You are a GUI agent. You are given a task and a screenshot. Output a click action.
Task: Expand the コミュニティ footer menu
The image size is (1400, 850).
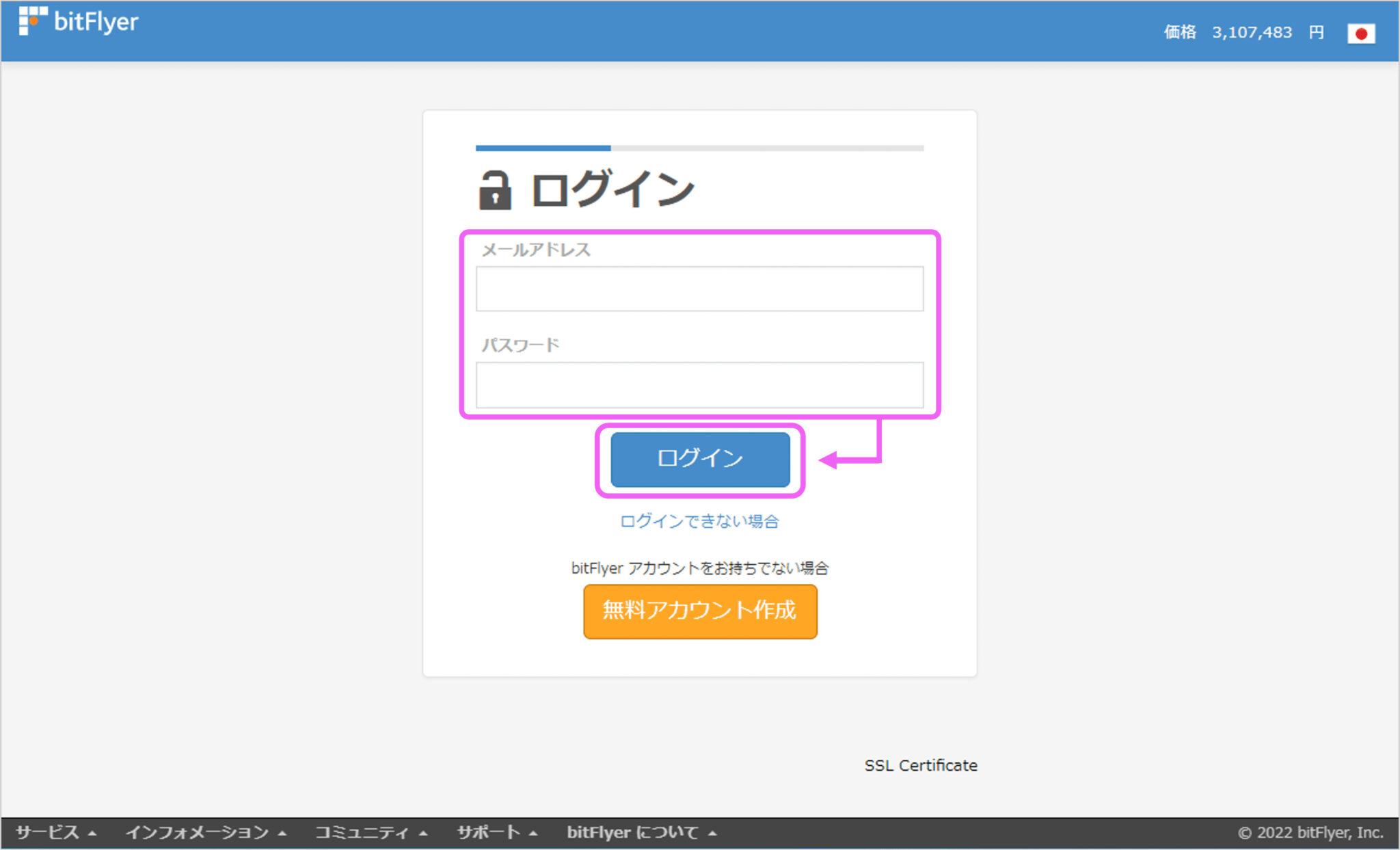[x=361, y=833]
